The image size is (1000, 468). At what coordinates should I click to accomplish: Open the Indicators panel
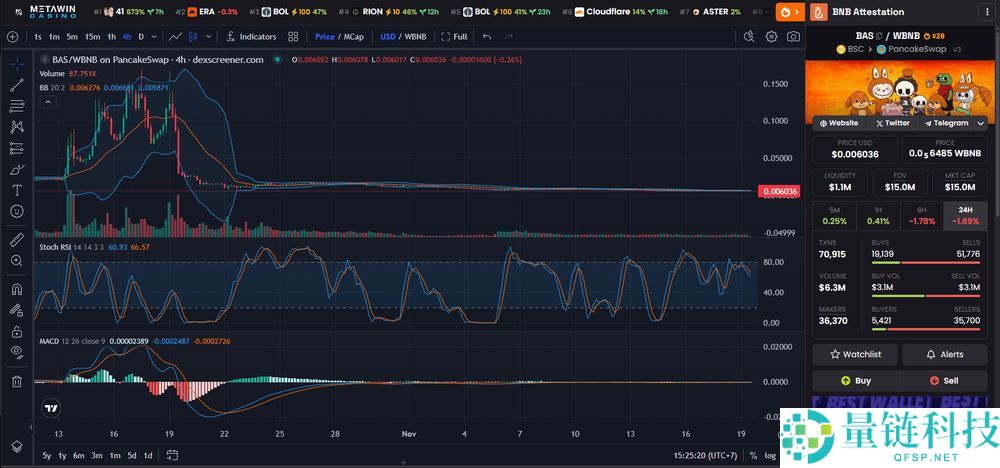(x=251, y=36)
